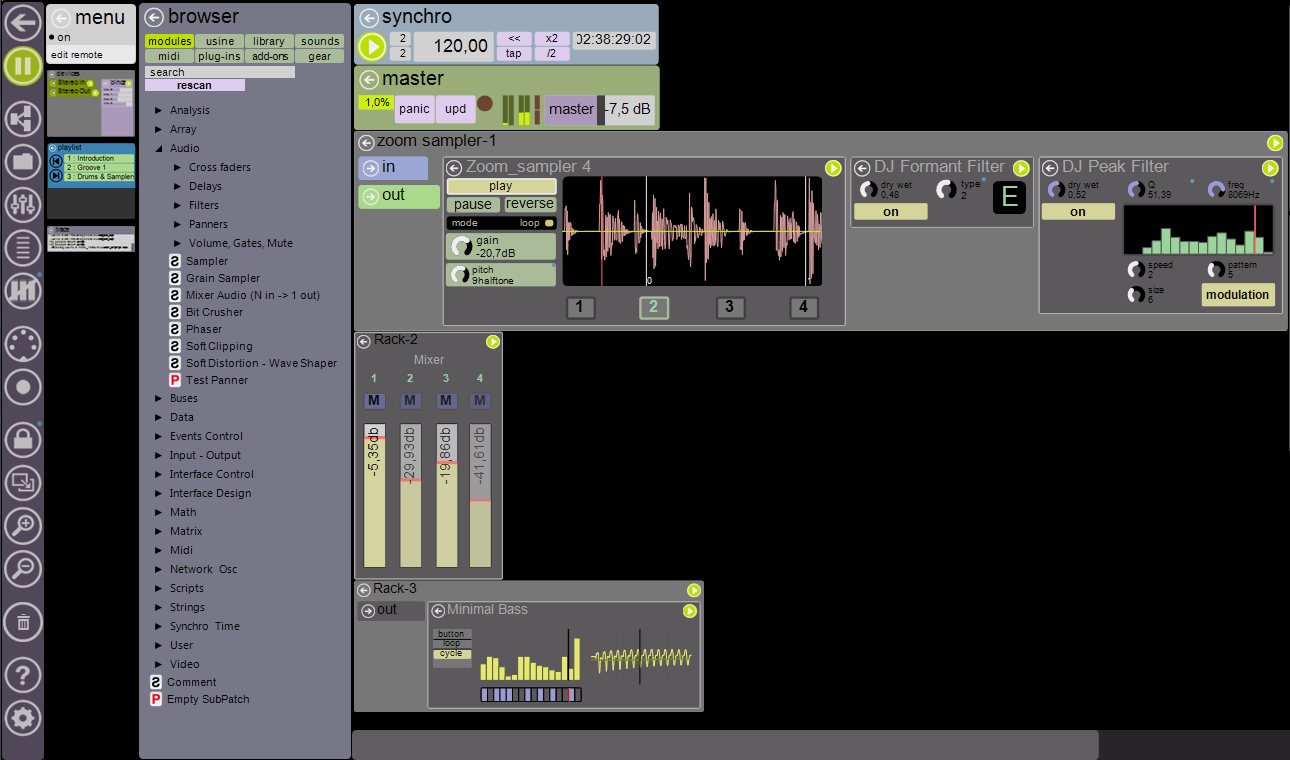Open the plug-ins tab
Viewport: 1290px width, 760px height.
[x=218, y=56]
